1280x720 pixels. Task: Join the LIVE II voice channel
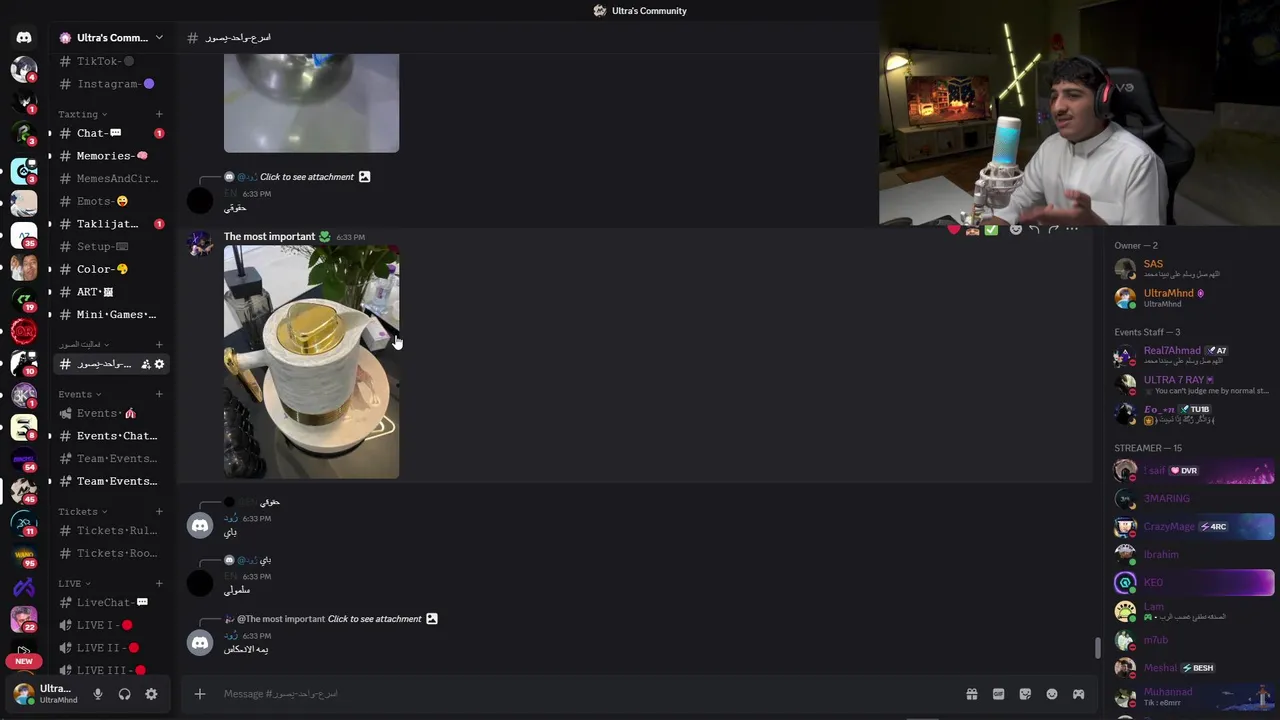tap(110, 647)
